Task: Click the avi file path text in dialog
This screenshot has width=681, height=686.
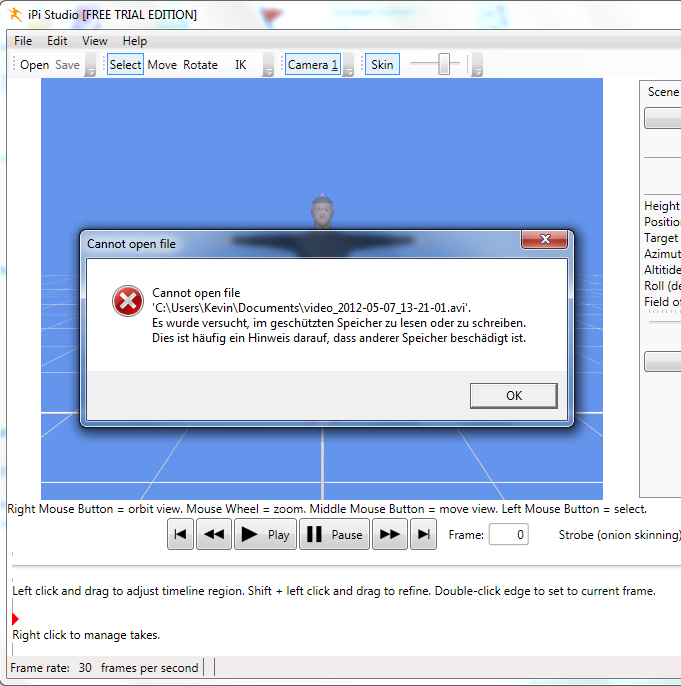Action: point(311,308)
